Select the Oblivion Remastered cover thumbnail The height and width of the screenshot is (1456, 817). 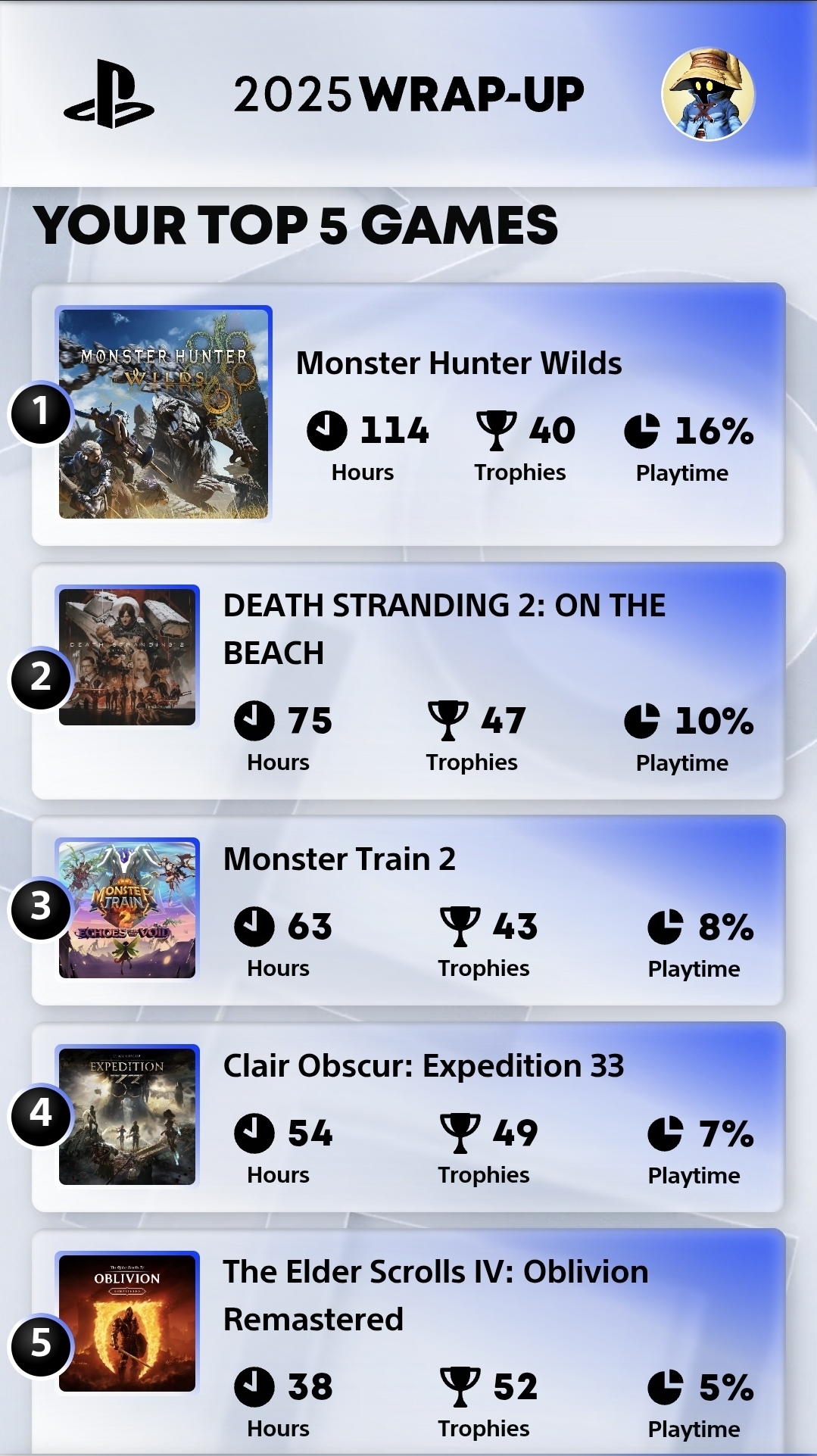coord(127,1322)
